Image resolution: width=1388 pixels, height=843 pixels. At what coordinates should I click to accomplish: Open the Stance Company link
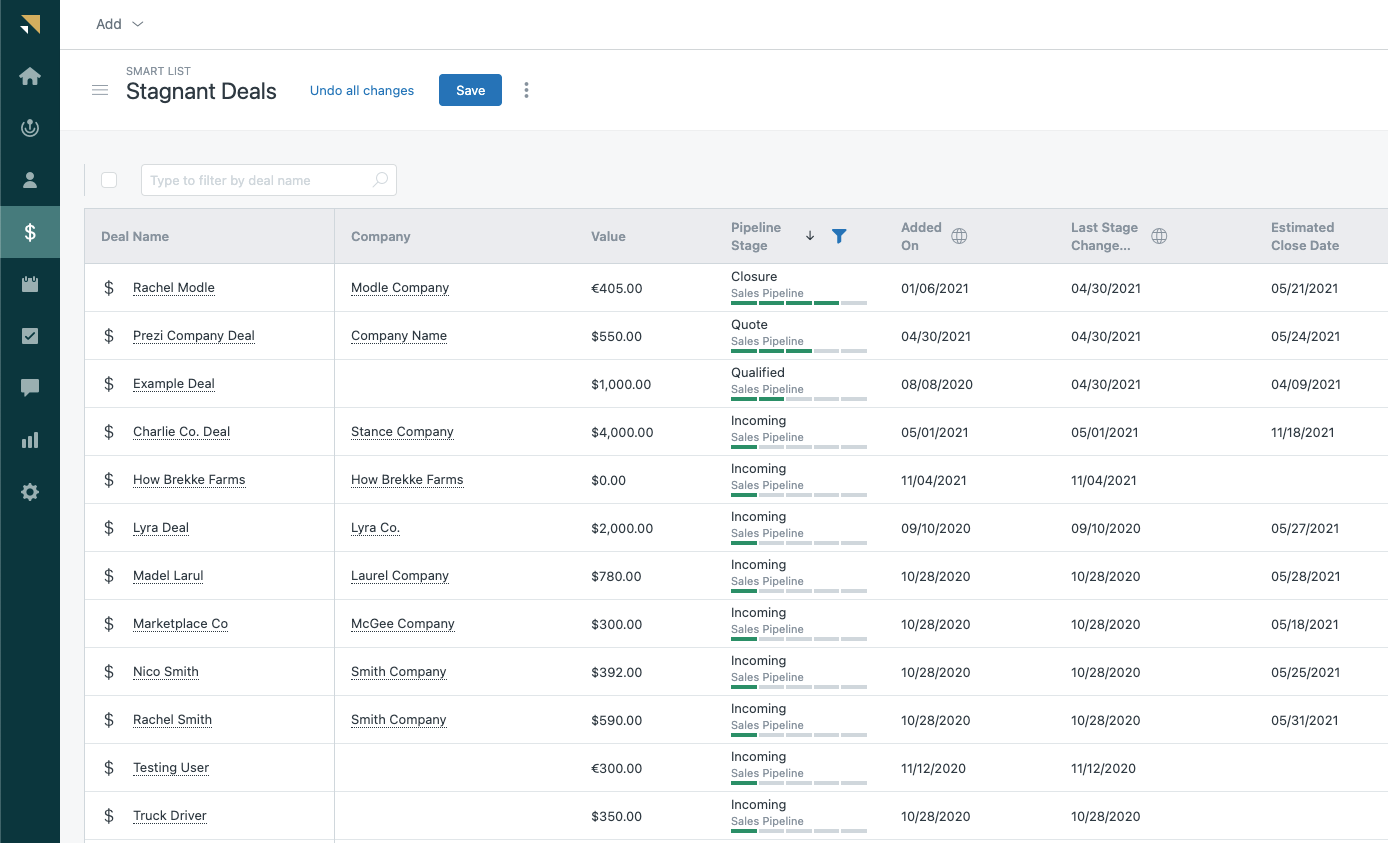402,432
